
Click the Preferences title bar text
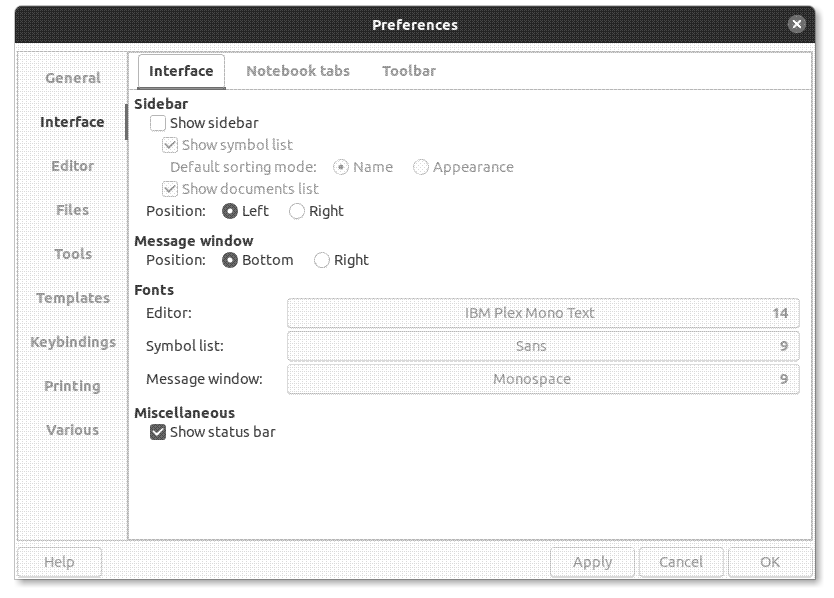pos(415,25)
